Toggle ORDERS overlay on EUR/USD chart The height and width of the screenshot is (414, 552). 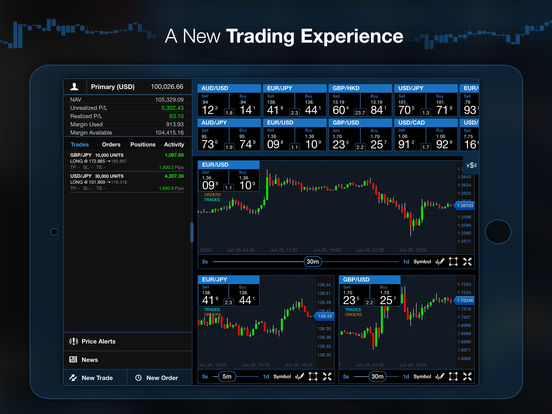(212, 195)
